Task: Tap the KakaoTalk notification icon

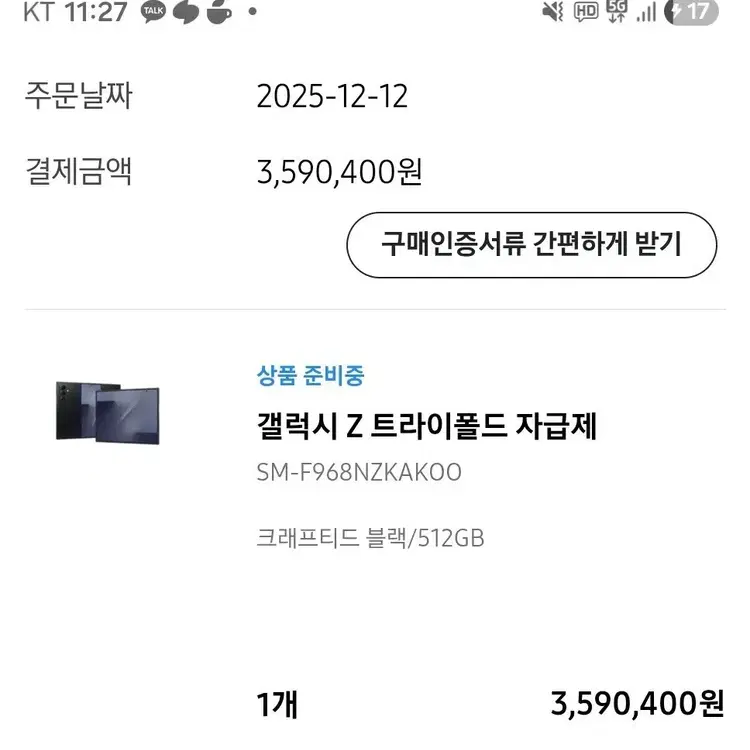Action: [153, 12]
